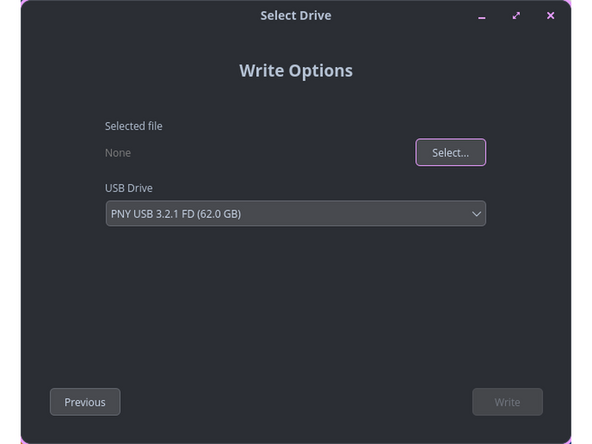This screenshot has height=444, width=592.
Task: Open the USB Drive dropdown
Action: tap(296, 214)
